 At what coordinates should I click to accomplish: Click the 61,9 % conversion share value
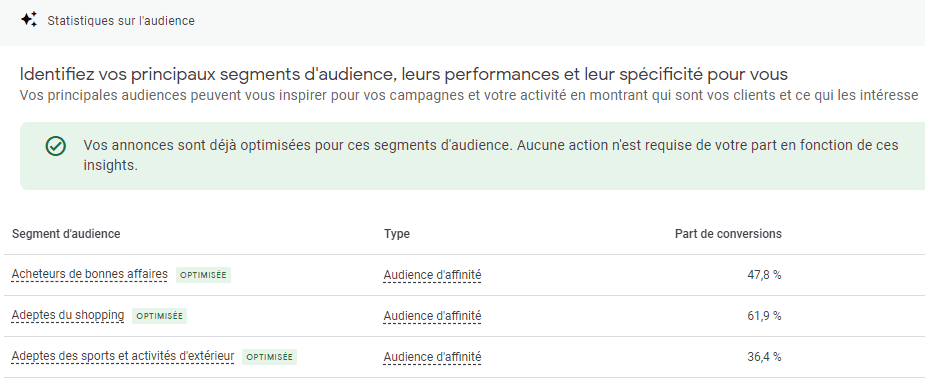pyautogui.click(x=764, y=316)
